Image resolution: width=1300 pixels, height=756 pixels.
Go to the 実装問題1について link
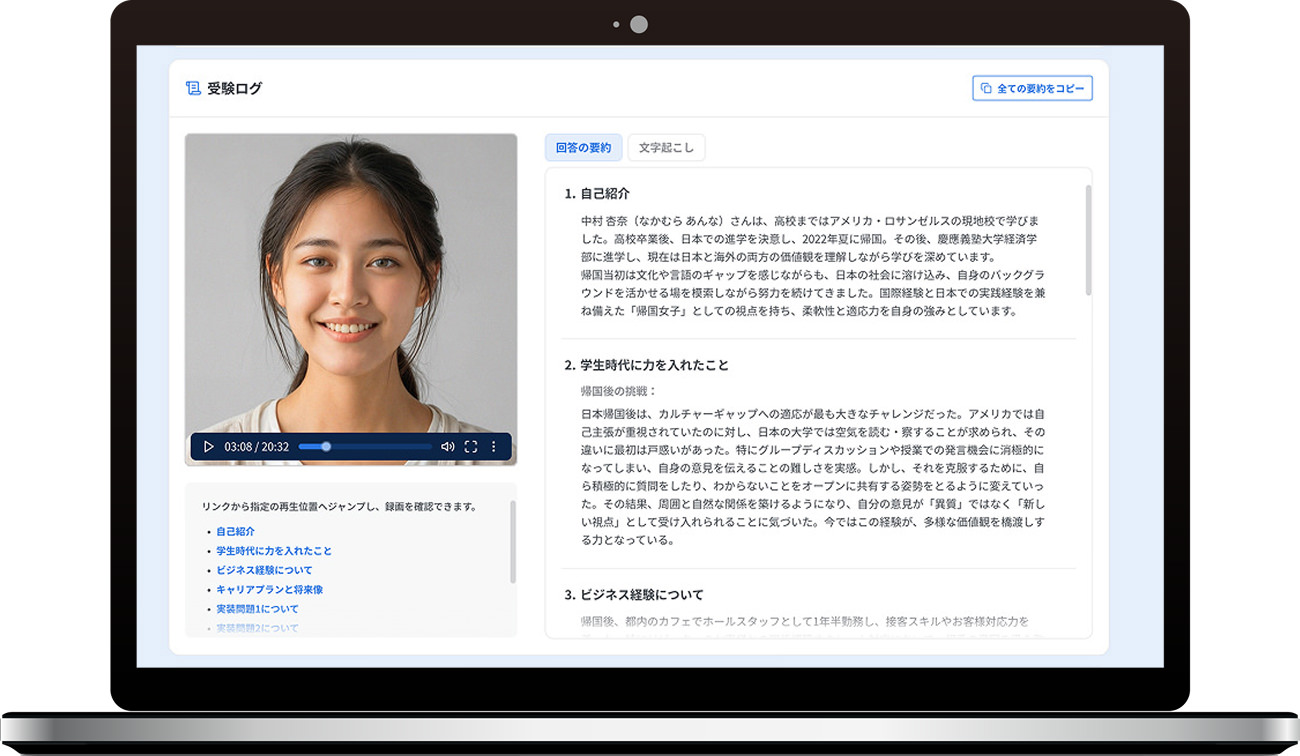click(257, 609)
